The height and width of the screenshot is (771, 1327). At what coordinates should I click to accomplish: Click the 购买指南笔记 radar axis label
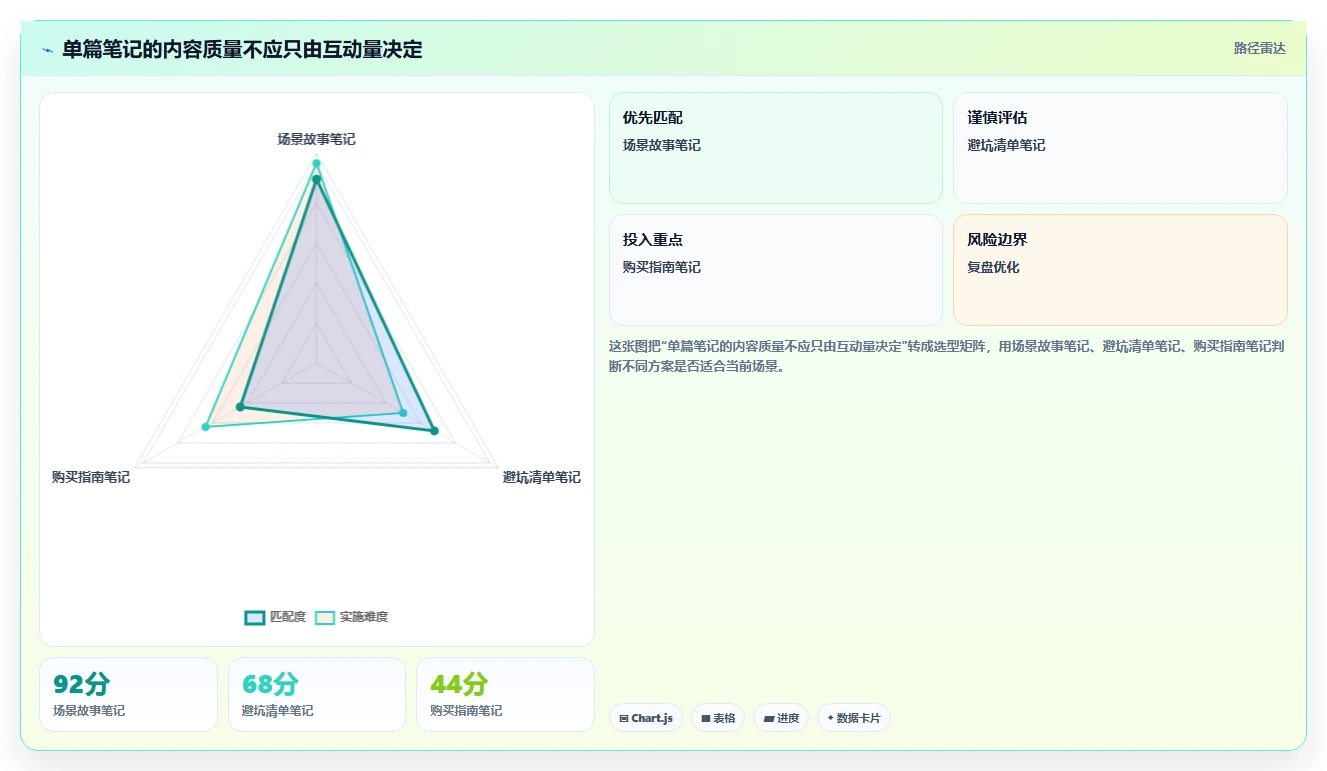(91, 477)
